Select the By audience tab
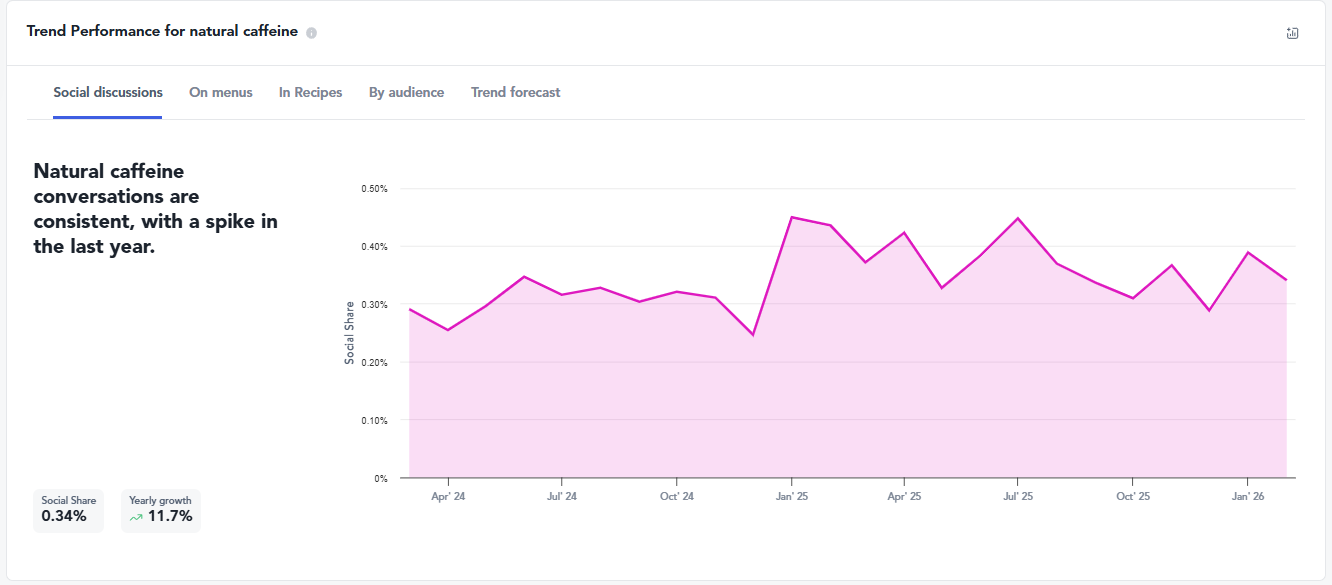This screenshot has height=585, width=1332. 406,92
